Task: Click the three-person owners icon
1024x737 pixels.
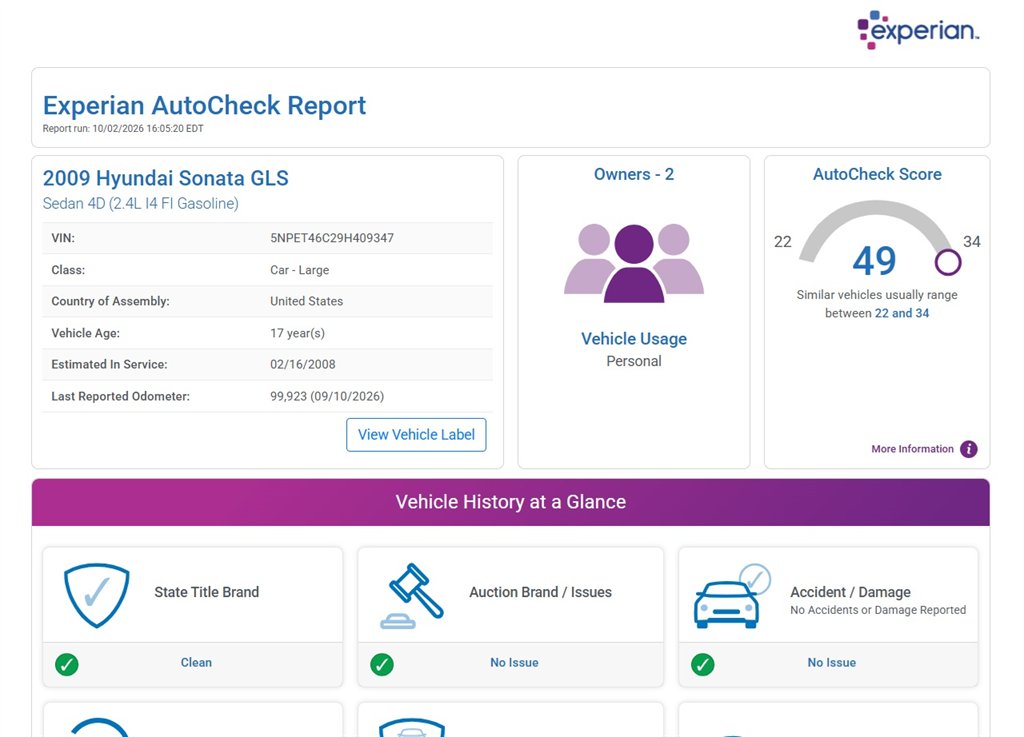Action: click(x=633, y=263)
